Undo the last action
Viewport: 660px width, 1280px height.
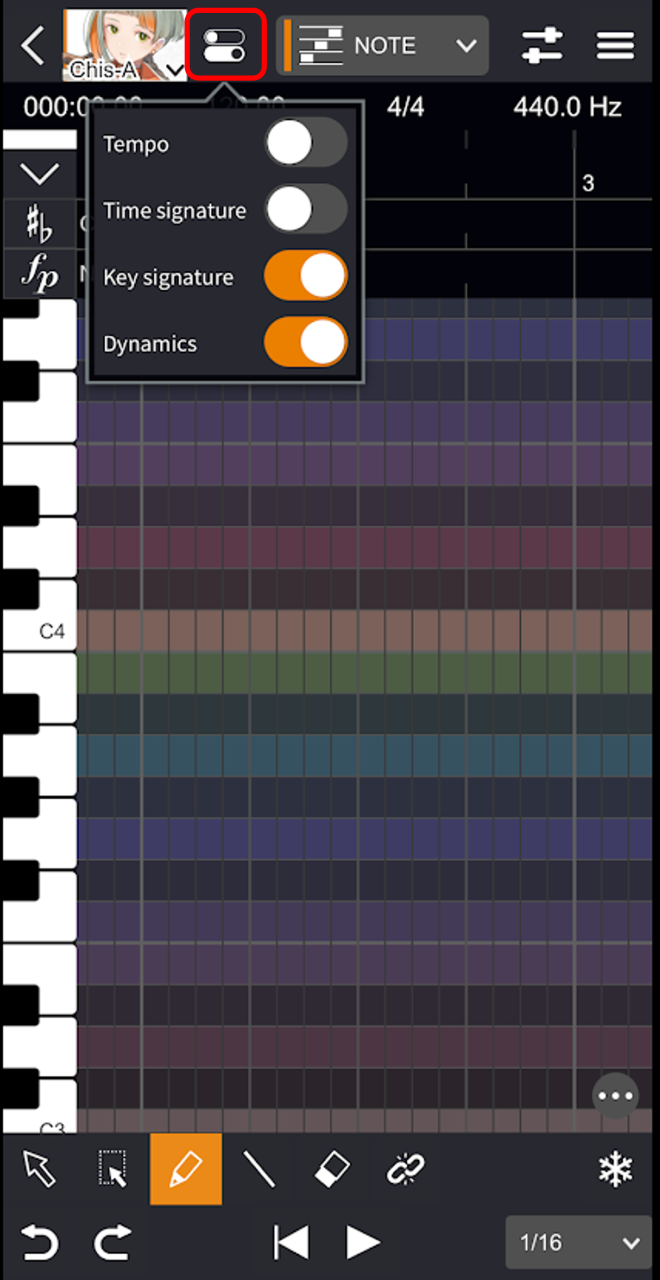[39, 1243]
